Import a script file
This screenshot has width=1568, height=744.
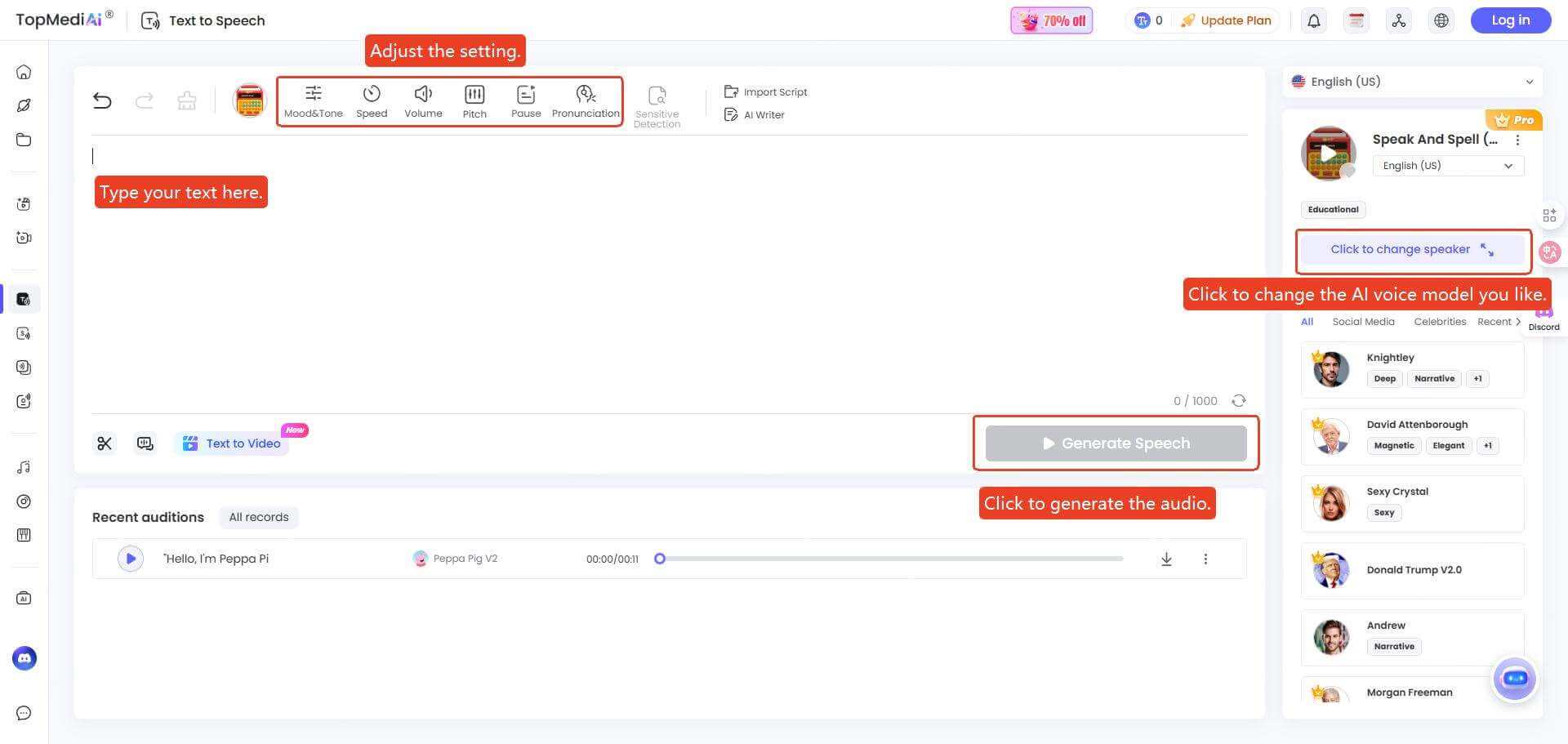click(765, 91)
